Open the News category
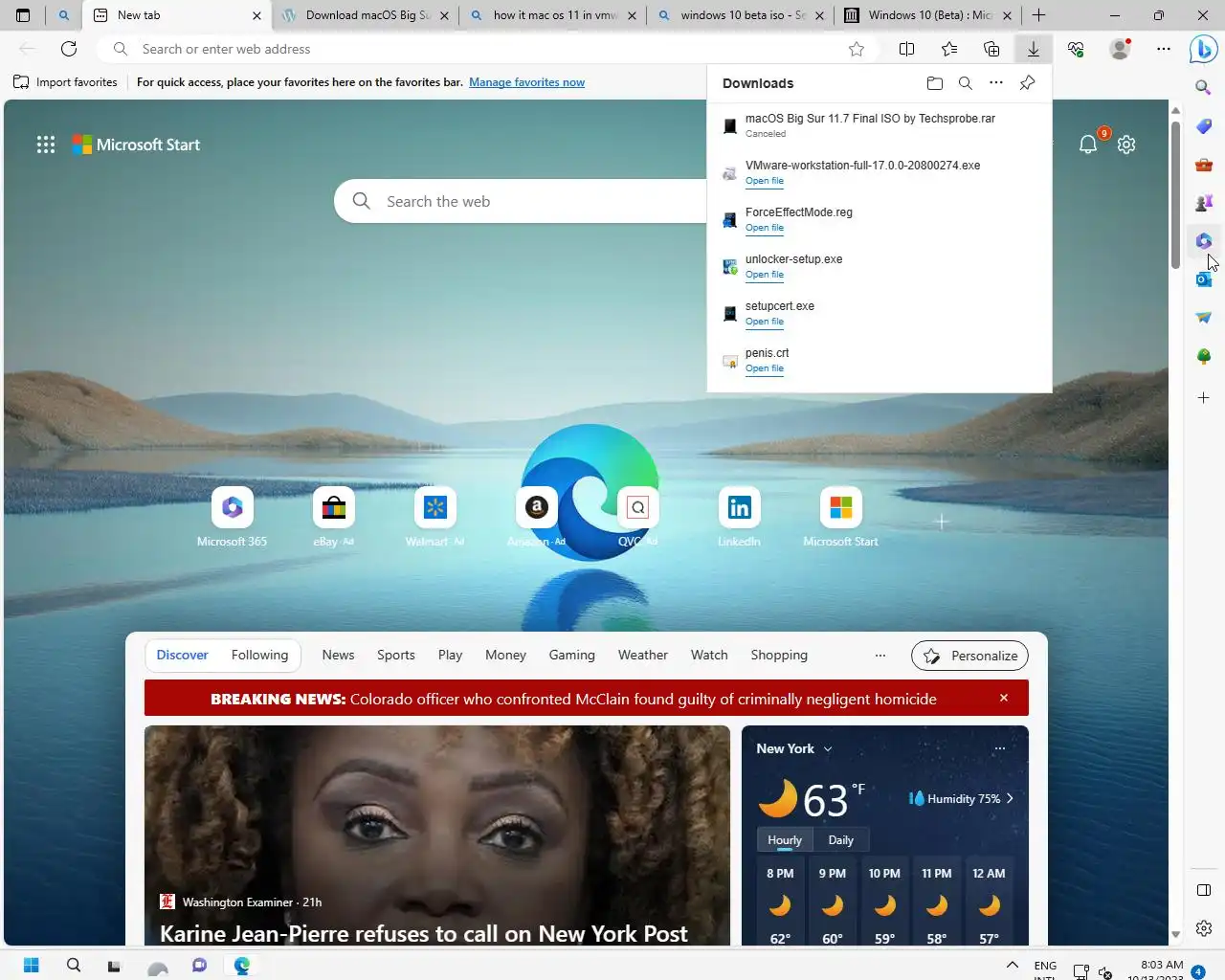The height and width of the screenshot is (980, 1225). (338, 656)
